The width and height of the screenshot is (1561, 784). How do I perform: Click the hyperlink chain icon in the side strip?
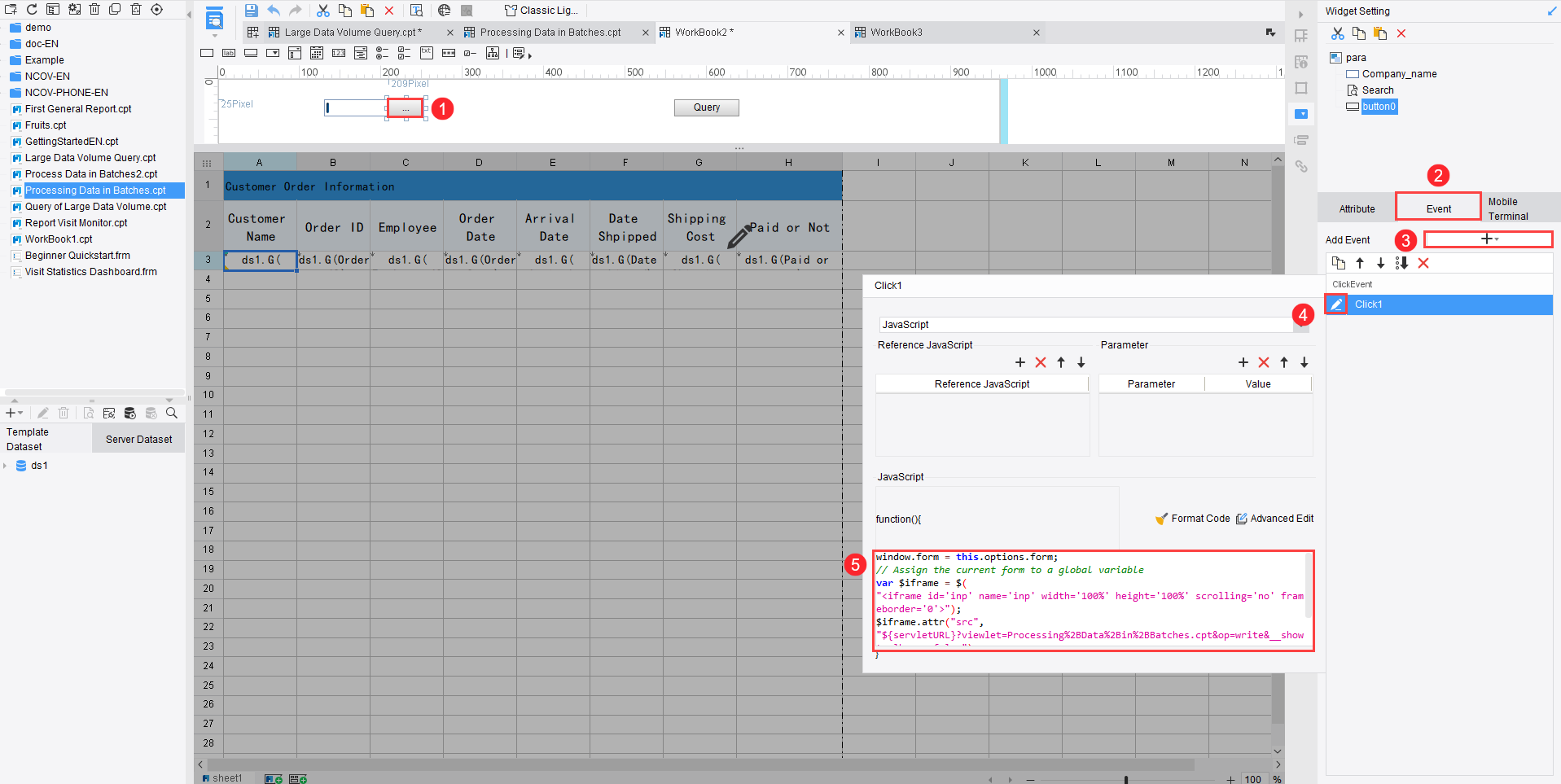pyautogui.click(x=1301, y=166)
